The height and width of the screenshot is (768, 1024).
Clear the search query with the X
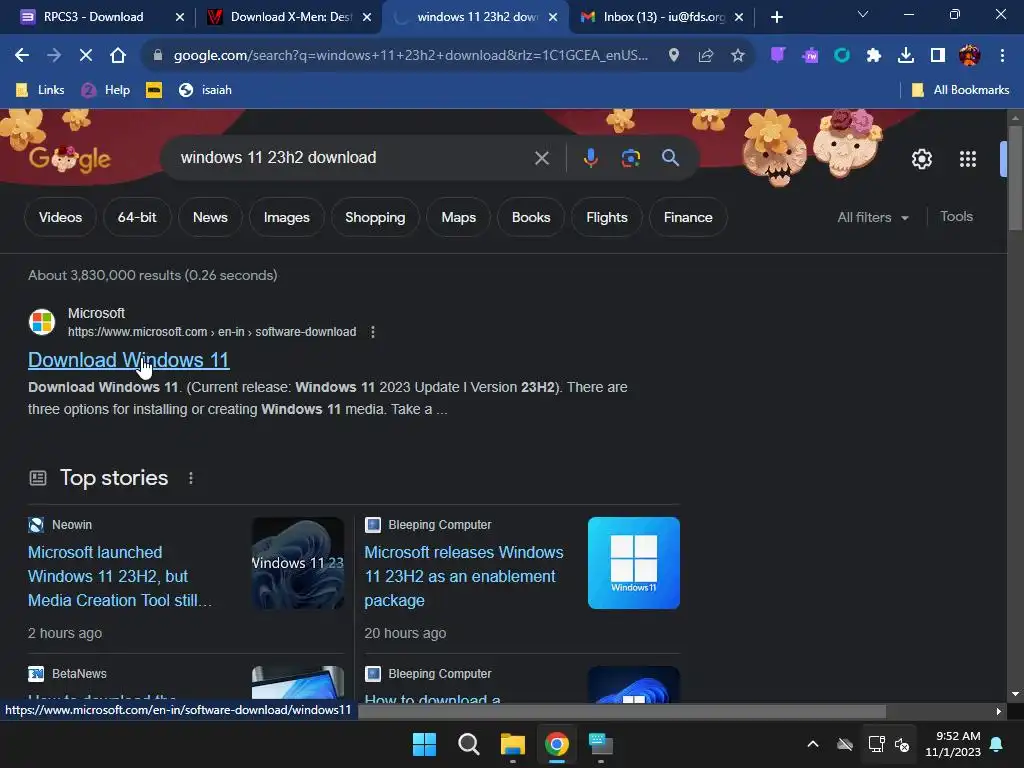pyautogui.click(x=541, y=158)
